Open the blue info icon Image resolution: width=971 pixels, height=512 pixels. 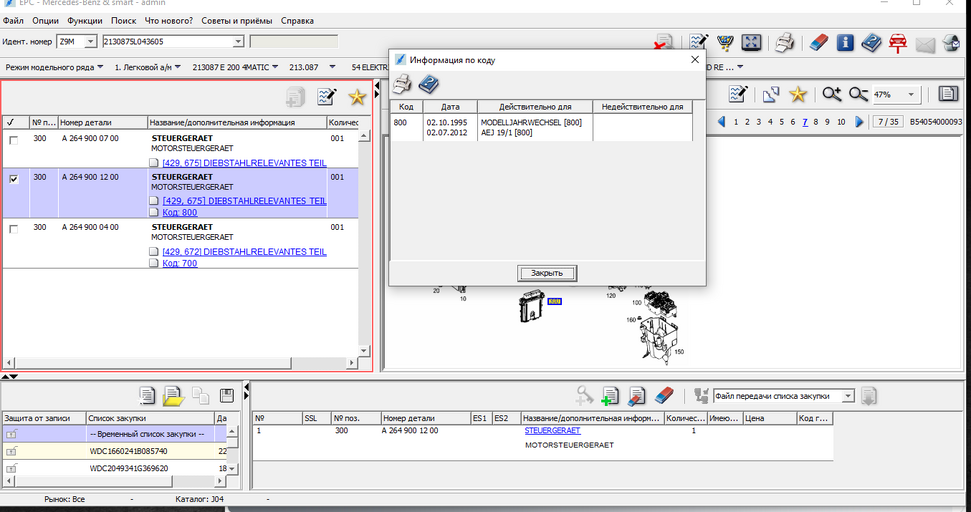click(x=845, y=43)
